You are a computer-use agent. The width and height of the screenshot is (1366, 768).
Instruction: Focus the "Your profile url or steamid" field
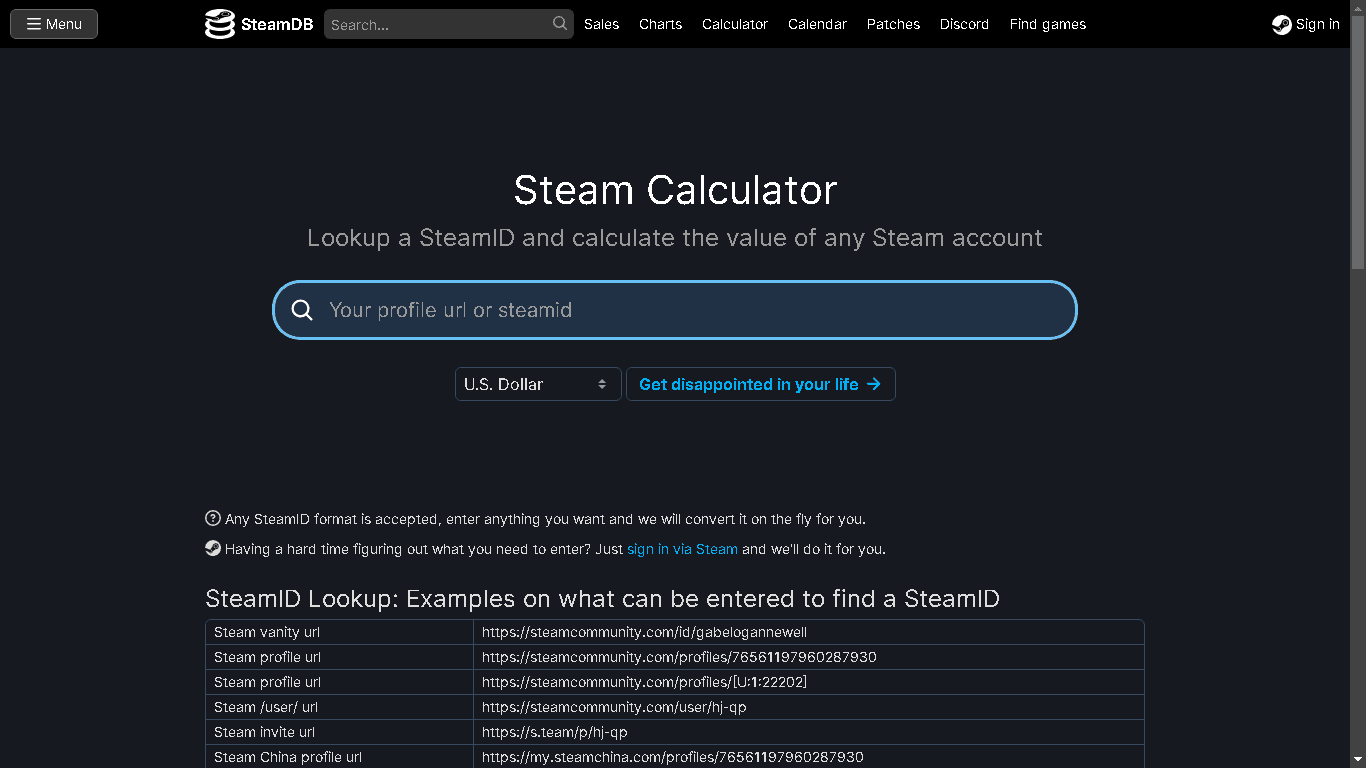(x=675, y=310)
